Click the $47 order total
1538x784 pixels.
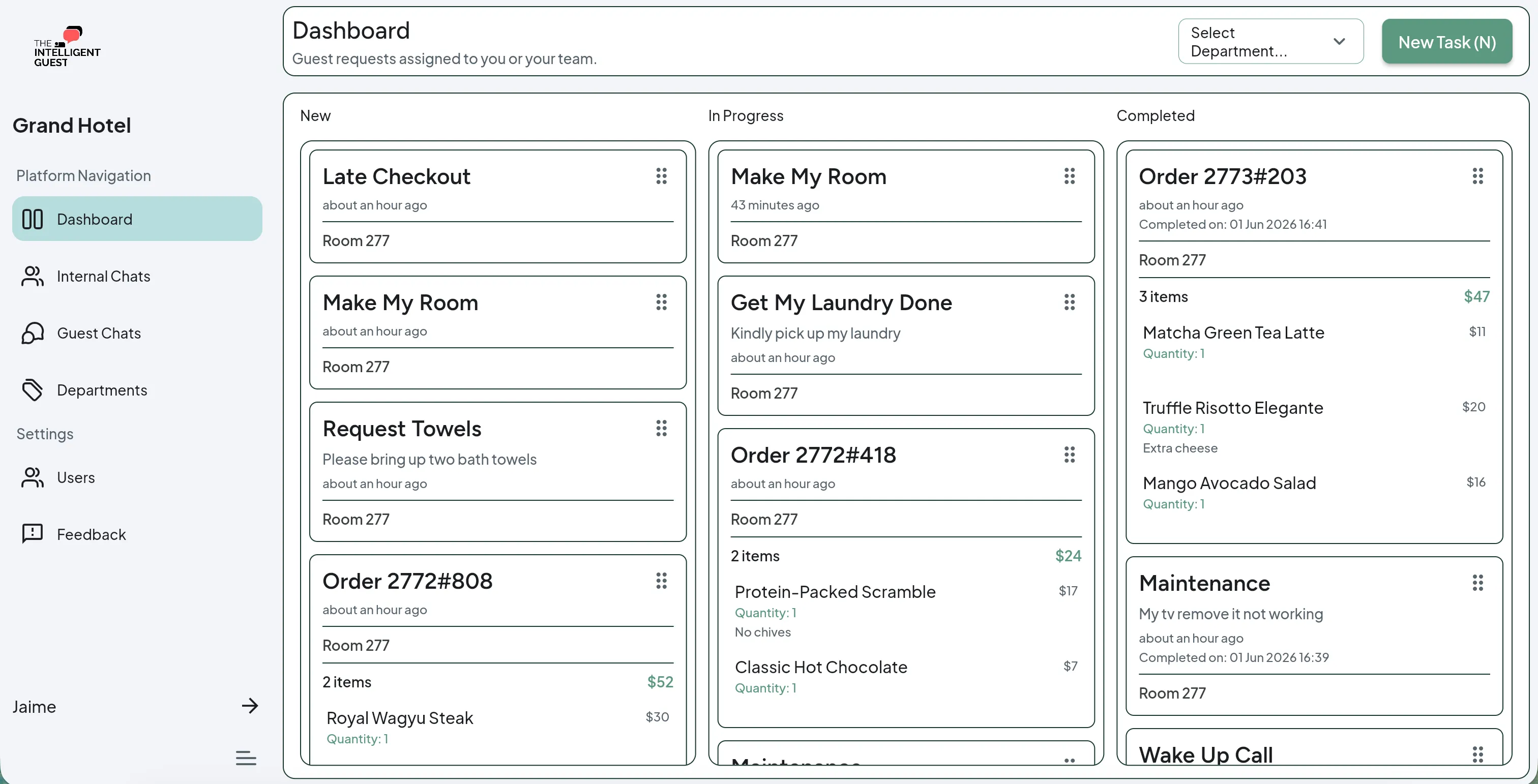[1476, 296]
